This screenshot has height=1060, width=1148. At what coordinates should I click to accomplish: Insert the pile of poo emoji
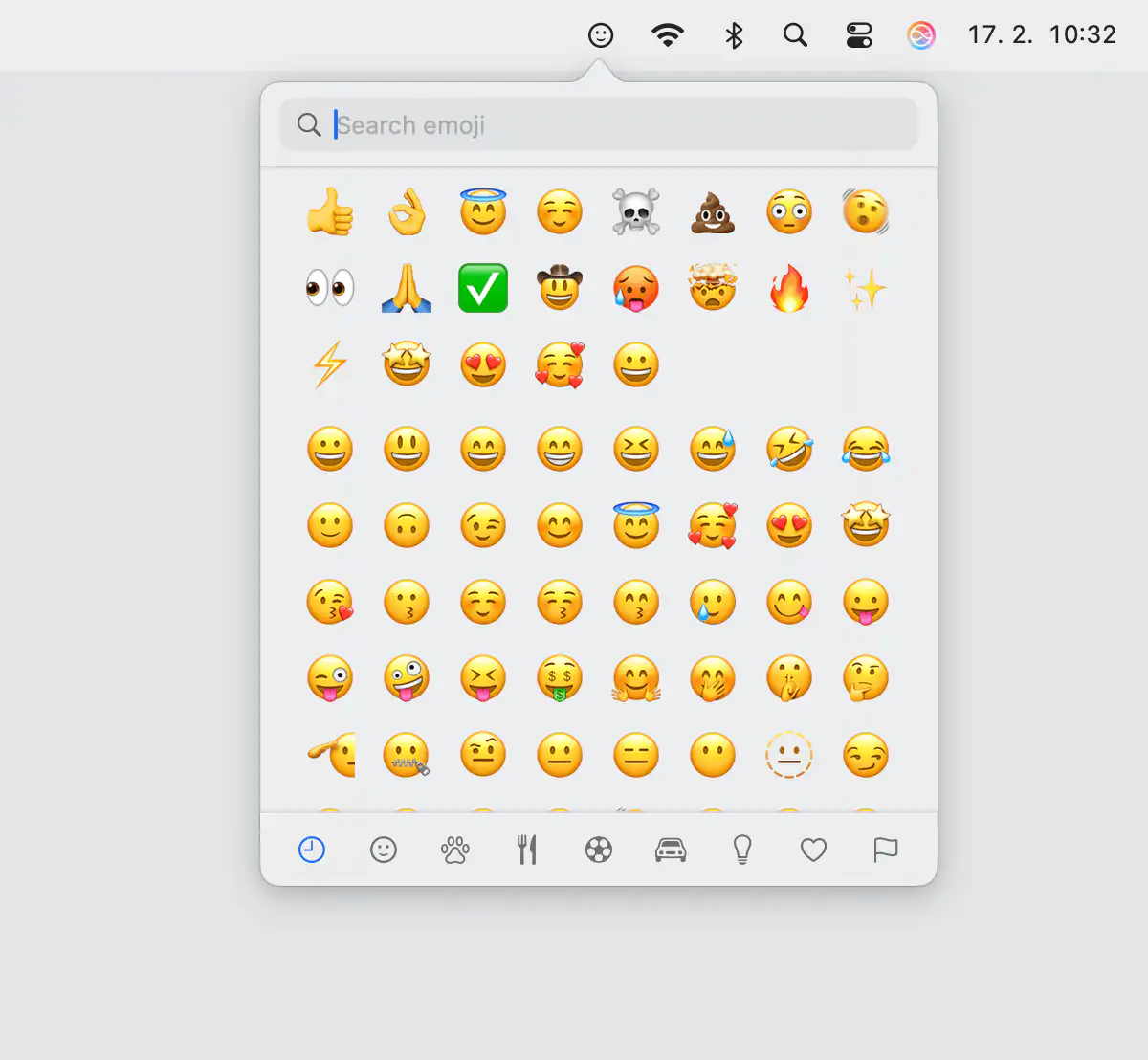(x=713, y=211)
